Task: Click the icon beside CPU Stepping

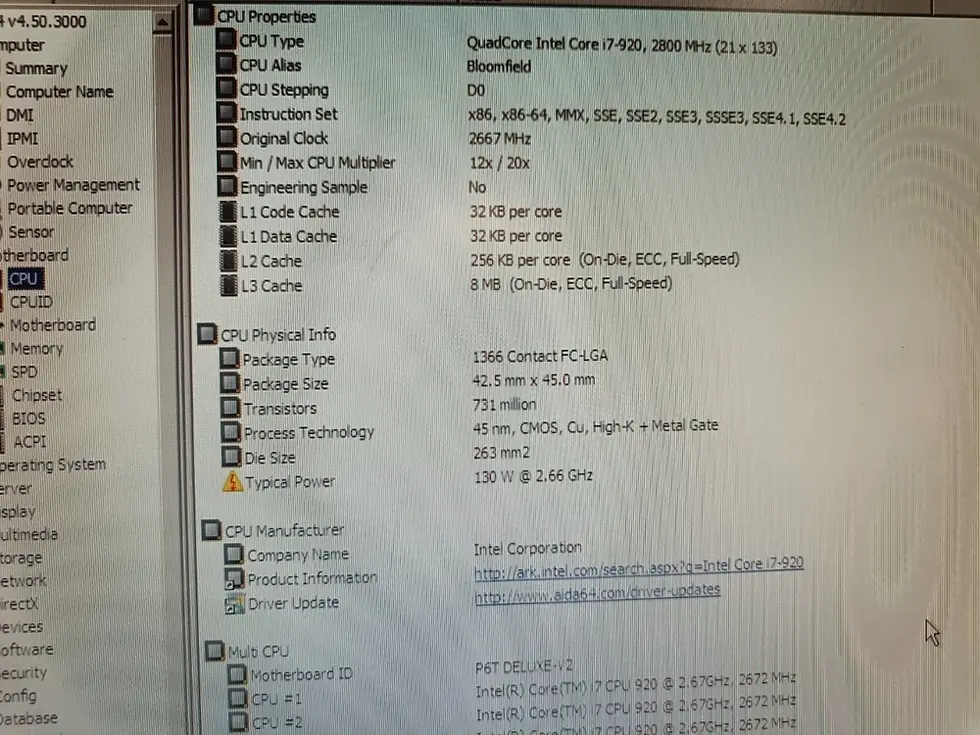Action: click(226, 90)
